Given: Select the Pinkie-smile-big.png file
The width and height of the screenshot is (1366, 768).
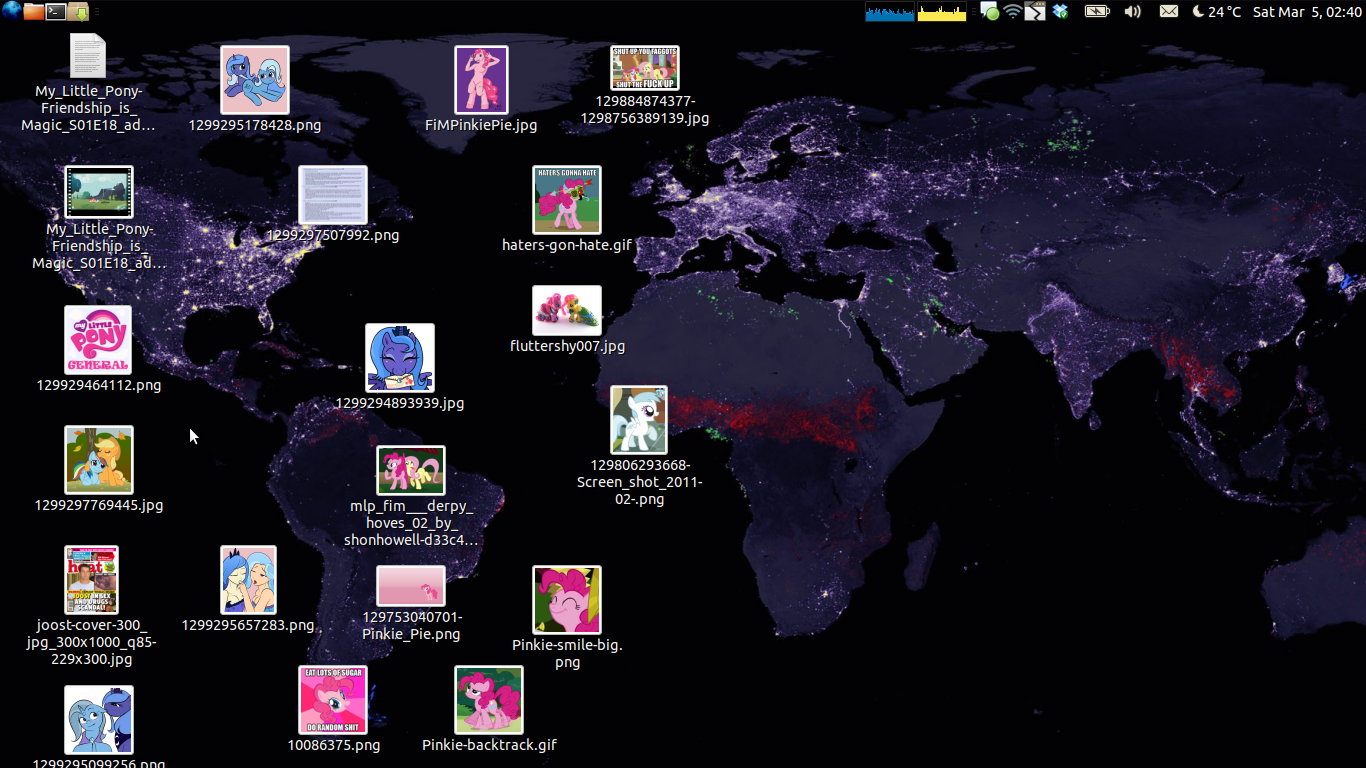Looking at the screenshot, I should [567, 600].
